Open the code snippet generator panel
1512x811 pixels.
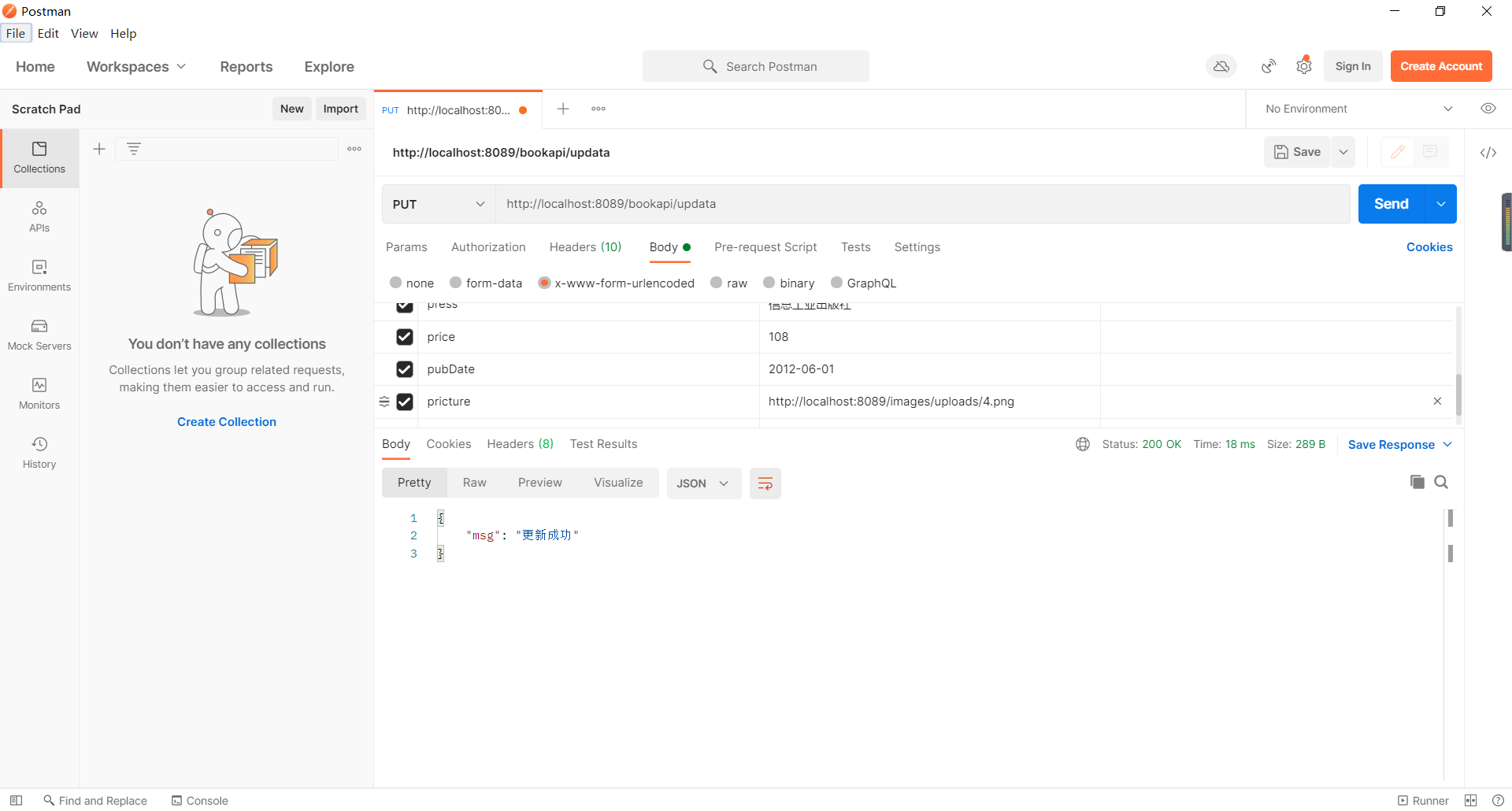point(1488,153)
